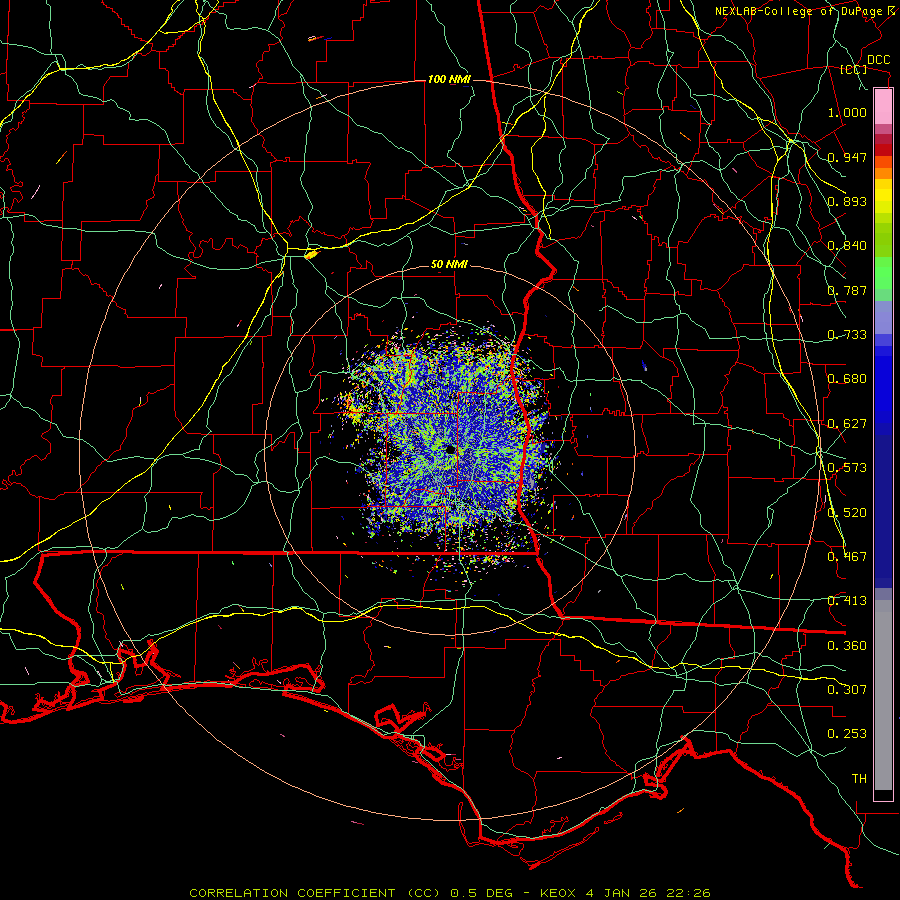The width and height of the screenshot is (900, 900).
Task: Click the 0.947 legend value
Action: click(x=847, y=157)
